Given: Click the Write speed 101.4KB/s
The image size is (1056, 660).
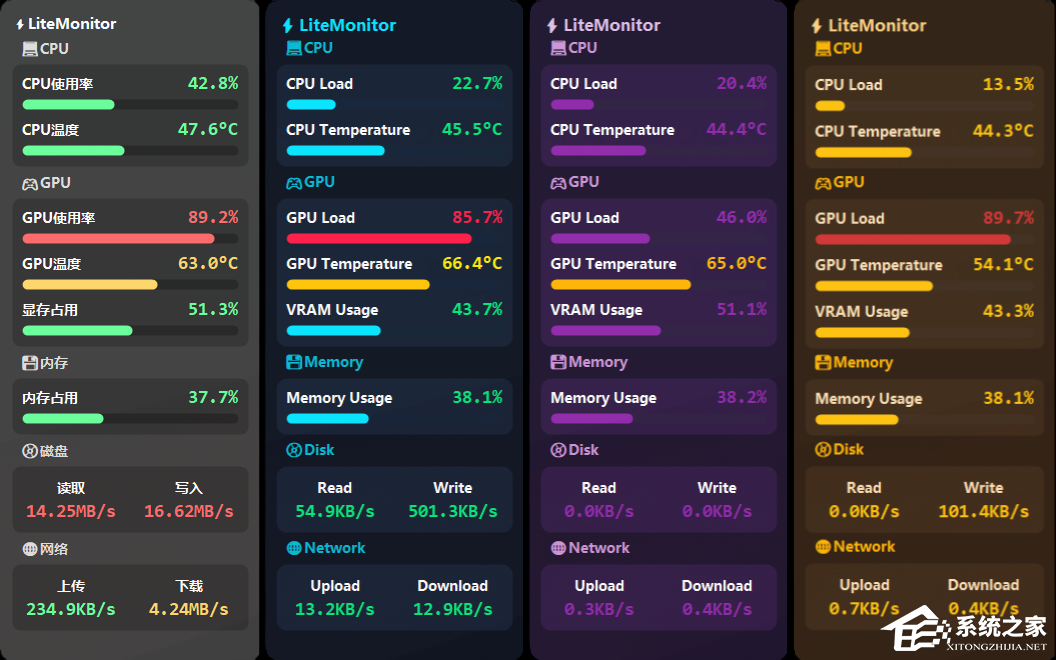Looking at the screenshot, I should pos(983,511).
